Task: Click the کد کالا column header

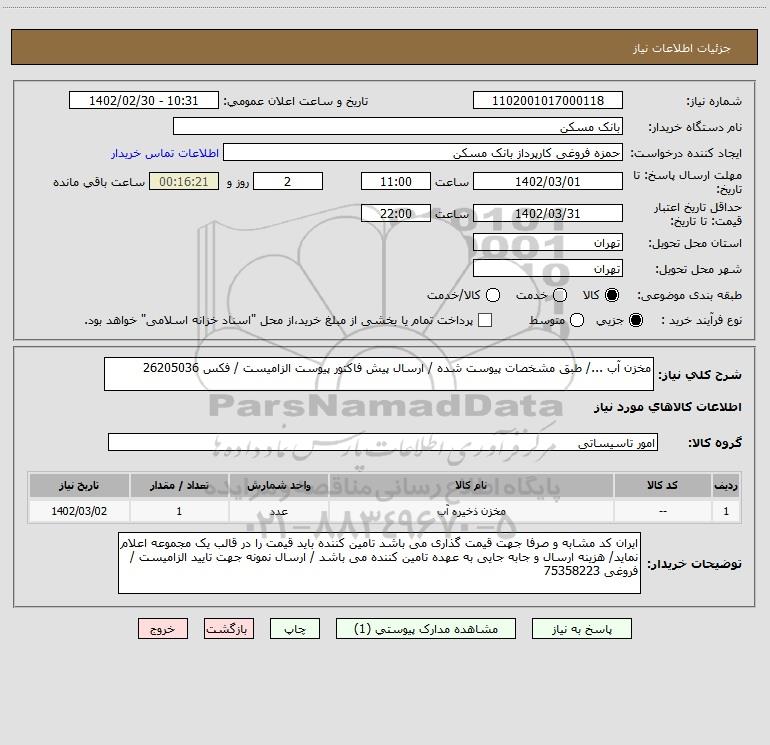Action: (662, 485)
